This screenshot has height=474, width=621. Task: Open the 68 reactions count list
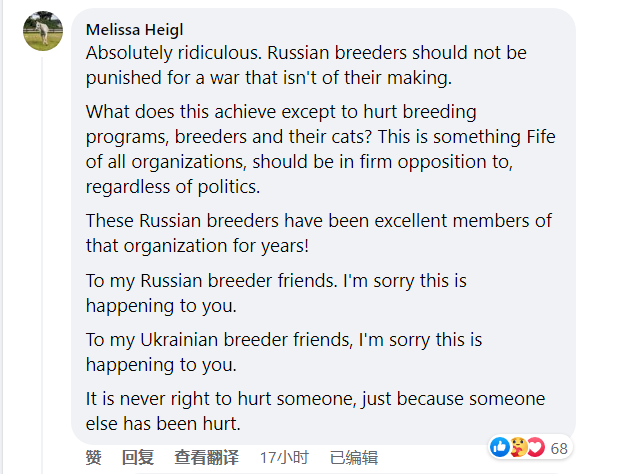(x=559, y=448)
